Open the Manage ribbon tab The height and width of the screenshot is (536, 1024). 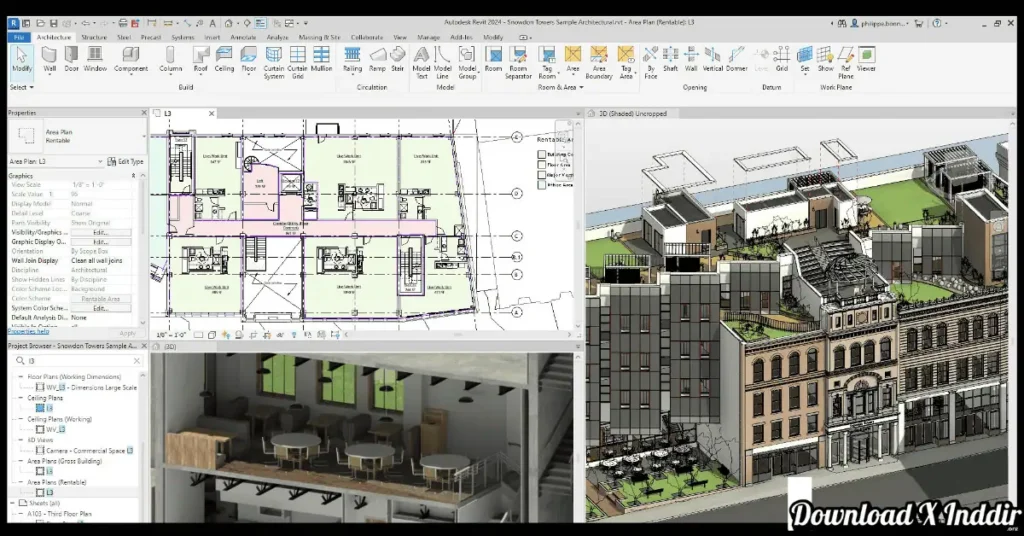click(428, 37)
